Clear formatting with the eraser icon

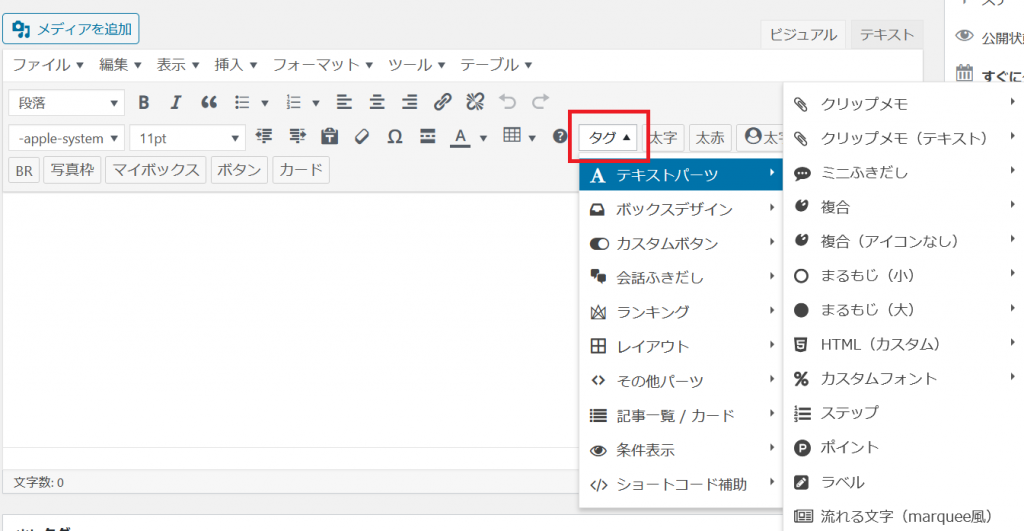362,137
